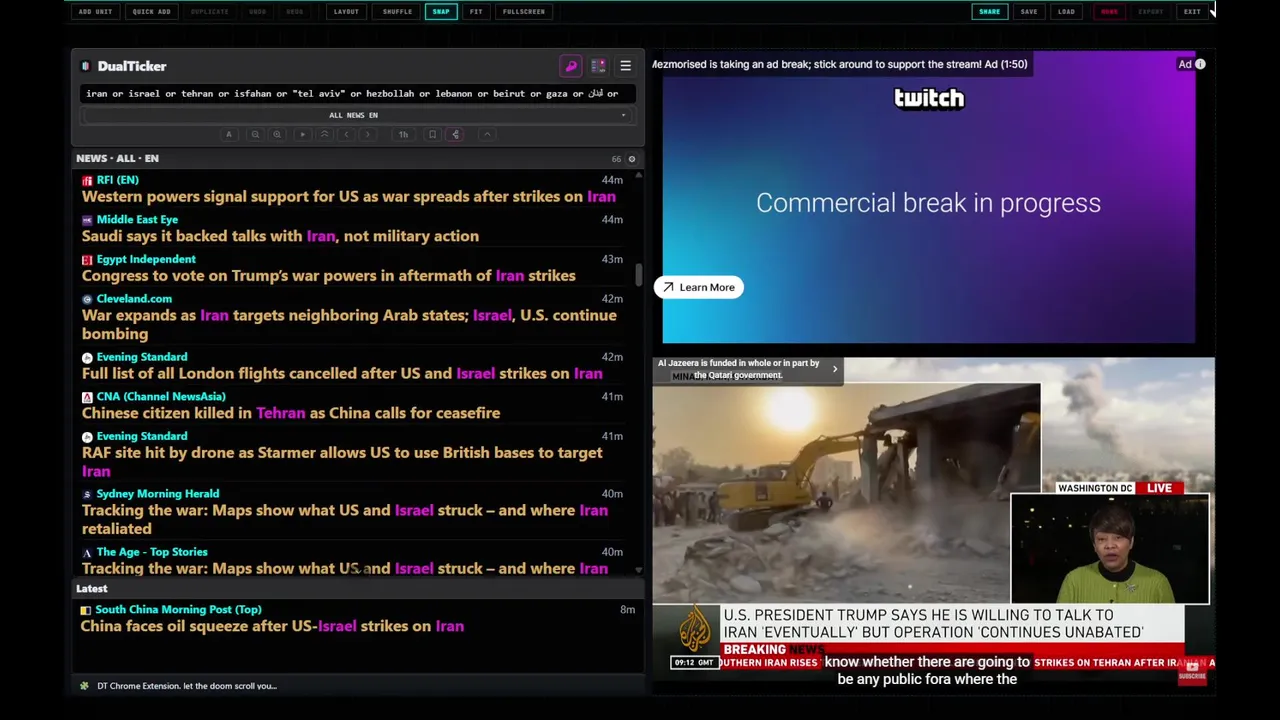Open 'Western powers signal support for US' headline
This screenshot has width=1280, height=720.
(x=349, y=197)
